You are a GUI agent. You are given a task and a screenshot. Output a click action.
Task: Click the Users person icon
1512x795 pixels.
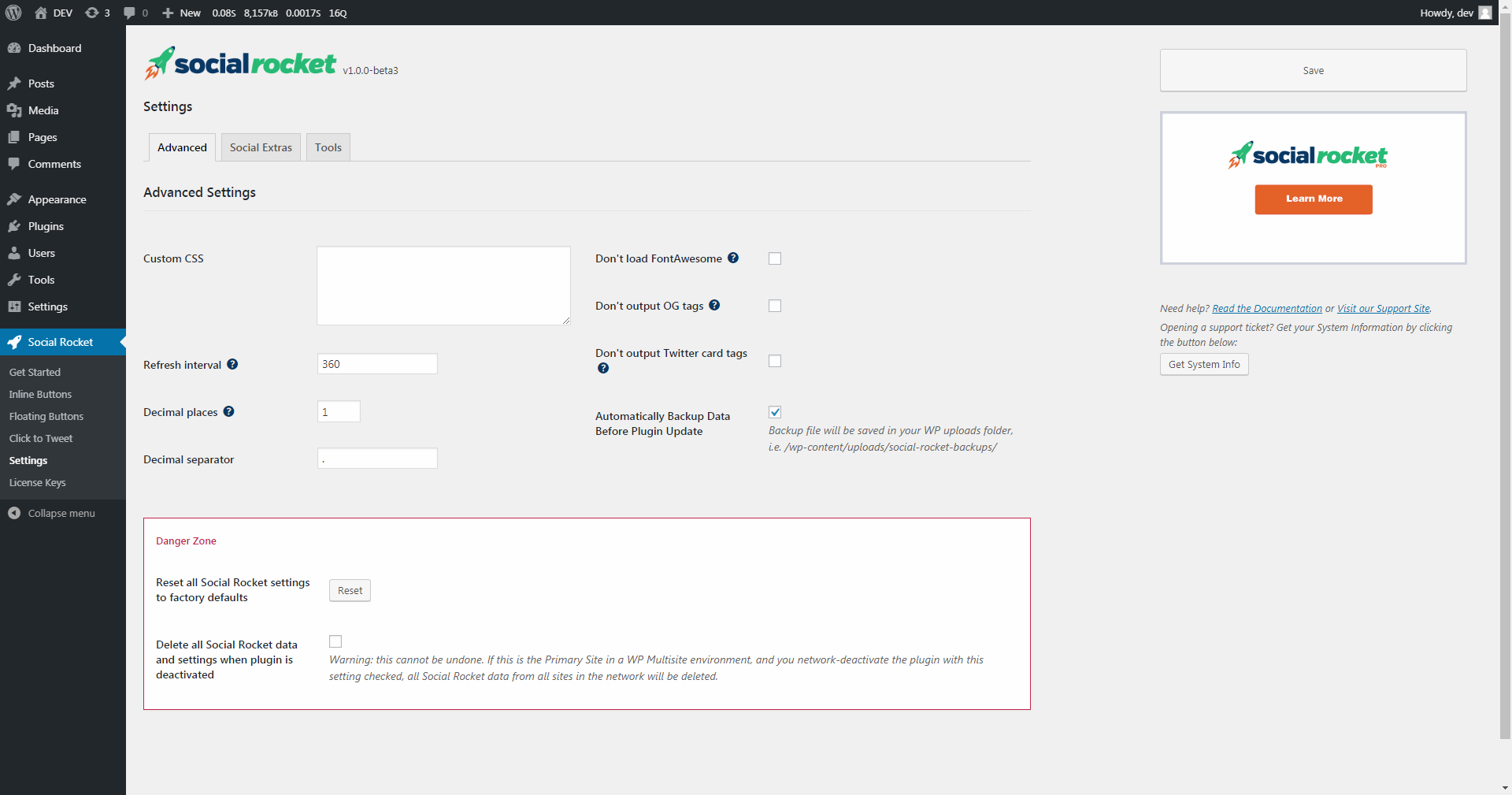14,253
